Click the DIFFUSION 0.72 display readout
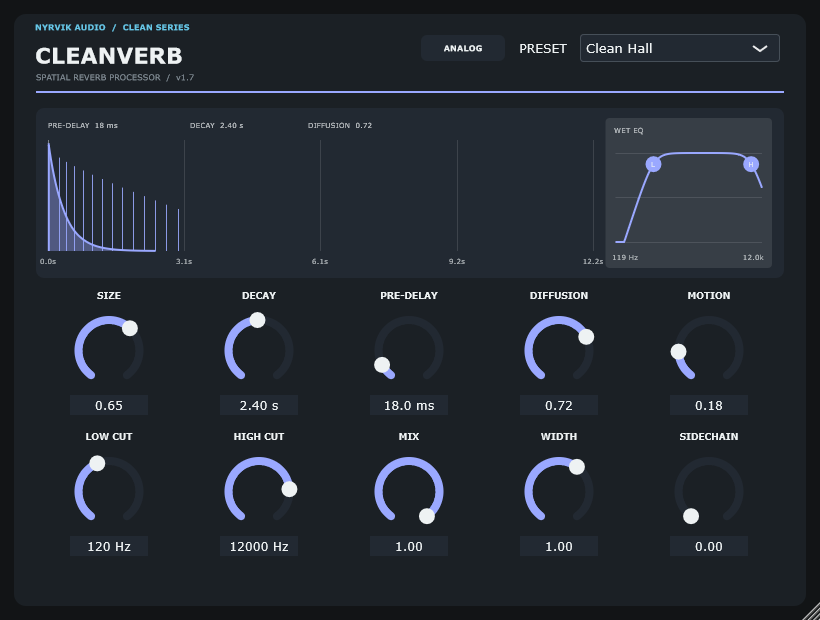The height and width of the screenshot is (620, 820). click(x=340, y=125)
